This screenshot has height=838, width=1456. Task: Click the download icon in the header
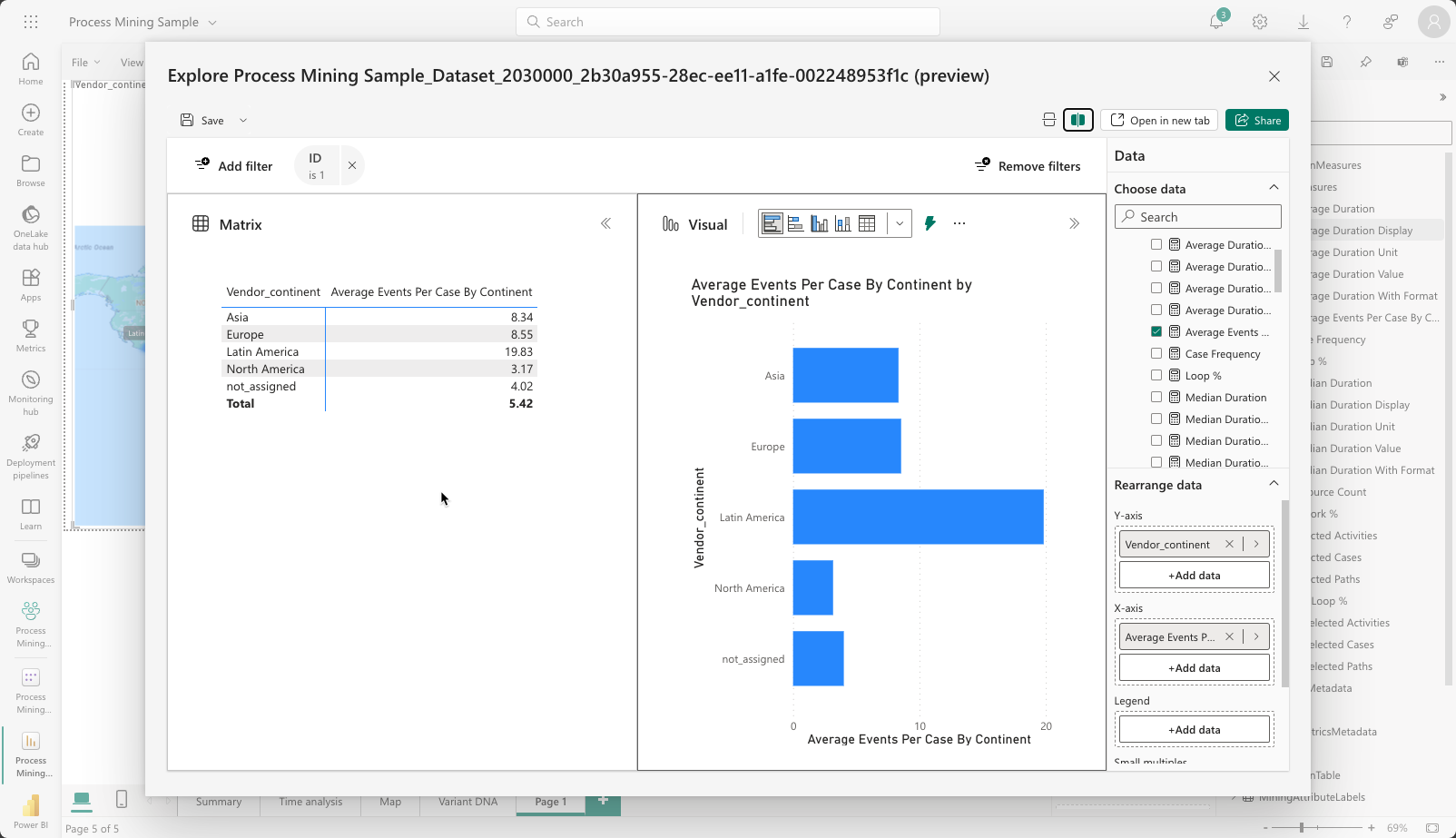click(1304, 22)
